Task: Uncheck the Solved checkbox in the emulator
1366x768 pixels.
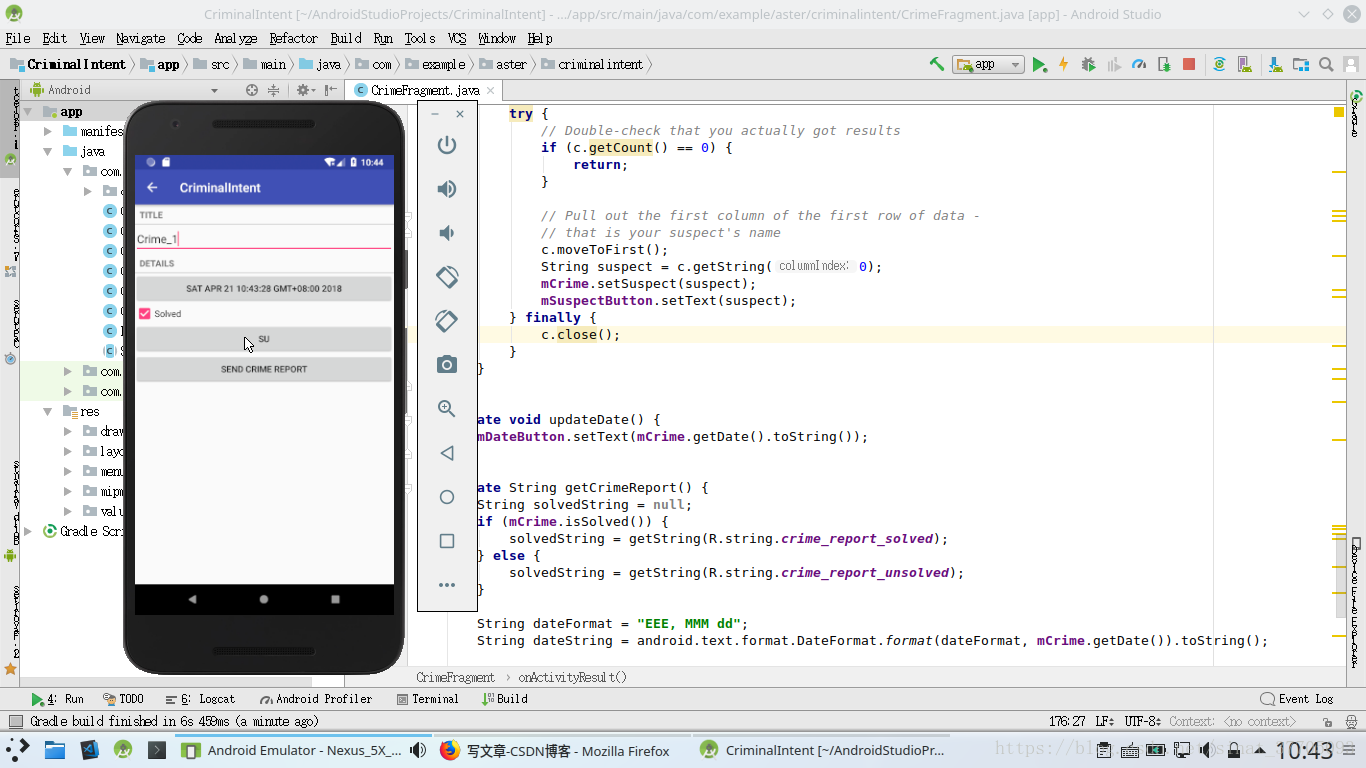Action: coord(145,314)
